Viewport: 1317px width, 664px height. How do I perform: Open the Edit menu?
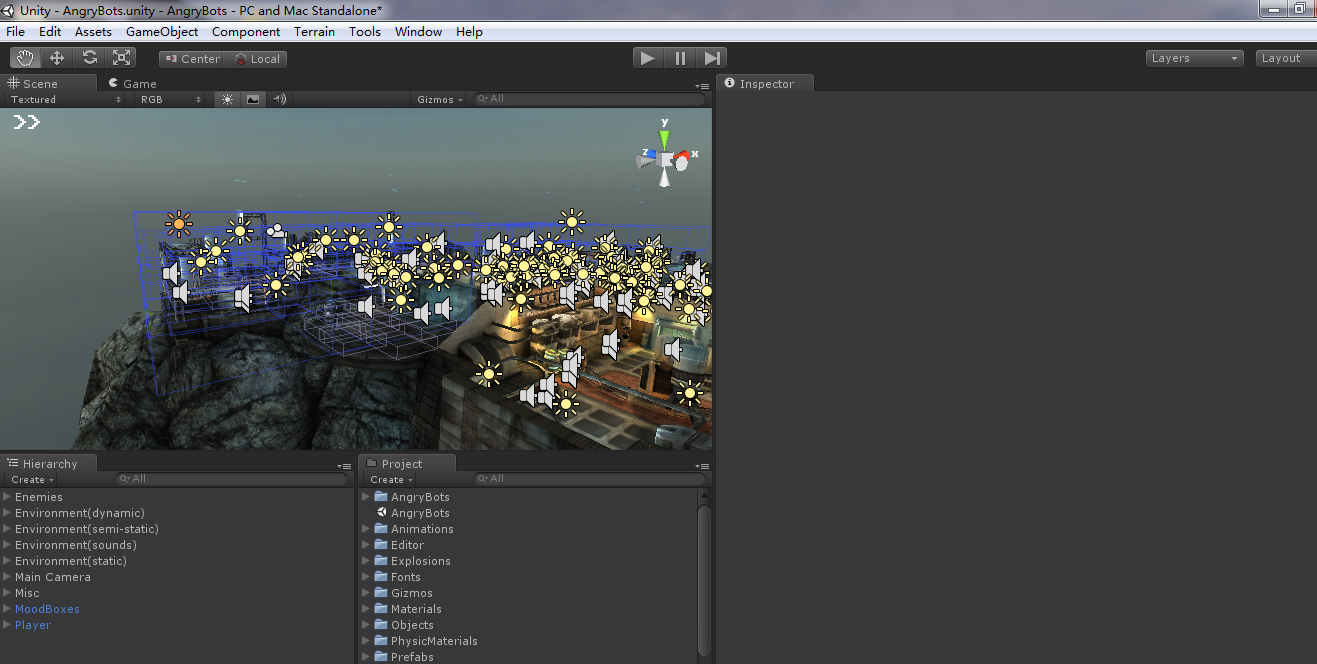(50, 32)
